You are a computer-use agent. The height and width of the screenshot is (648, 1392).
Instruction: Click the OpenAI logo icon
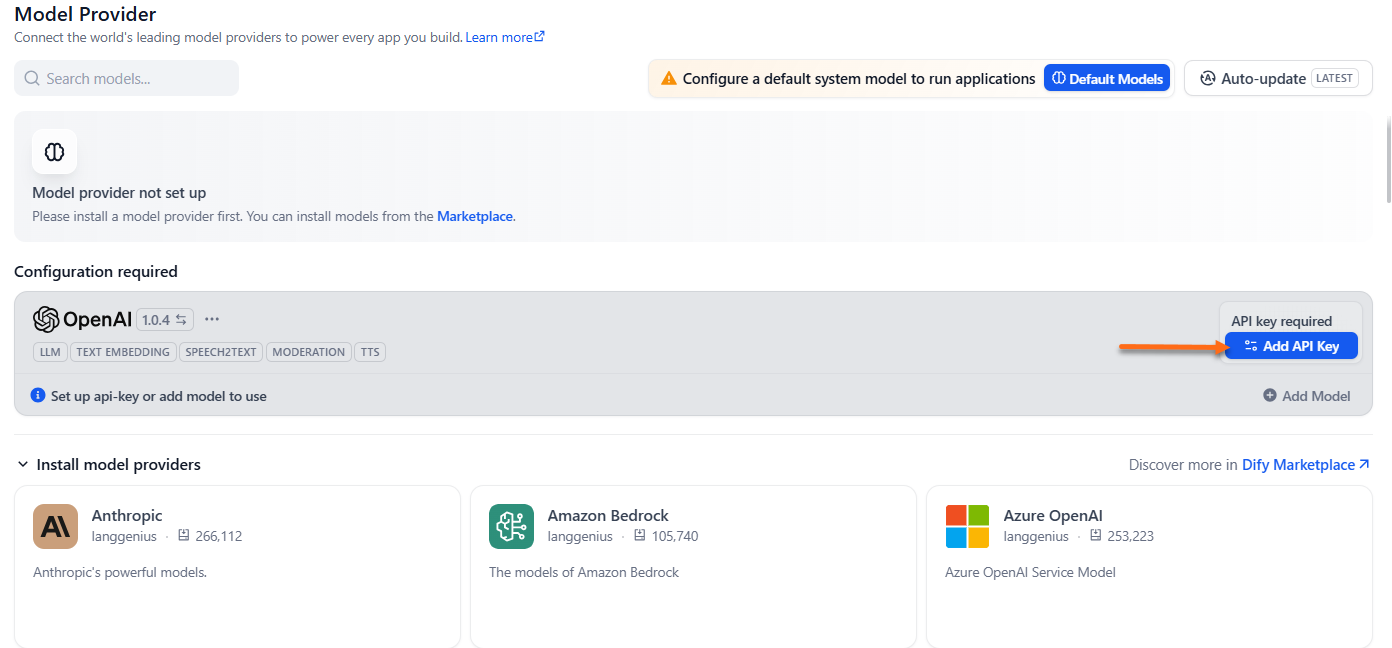(x=46, y=319)
